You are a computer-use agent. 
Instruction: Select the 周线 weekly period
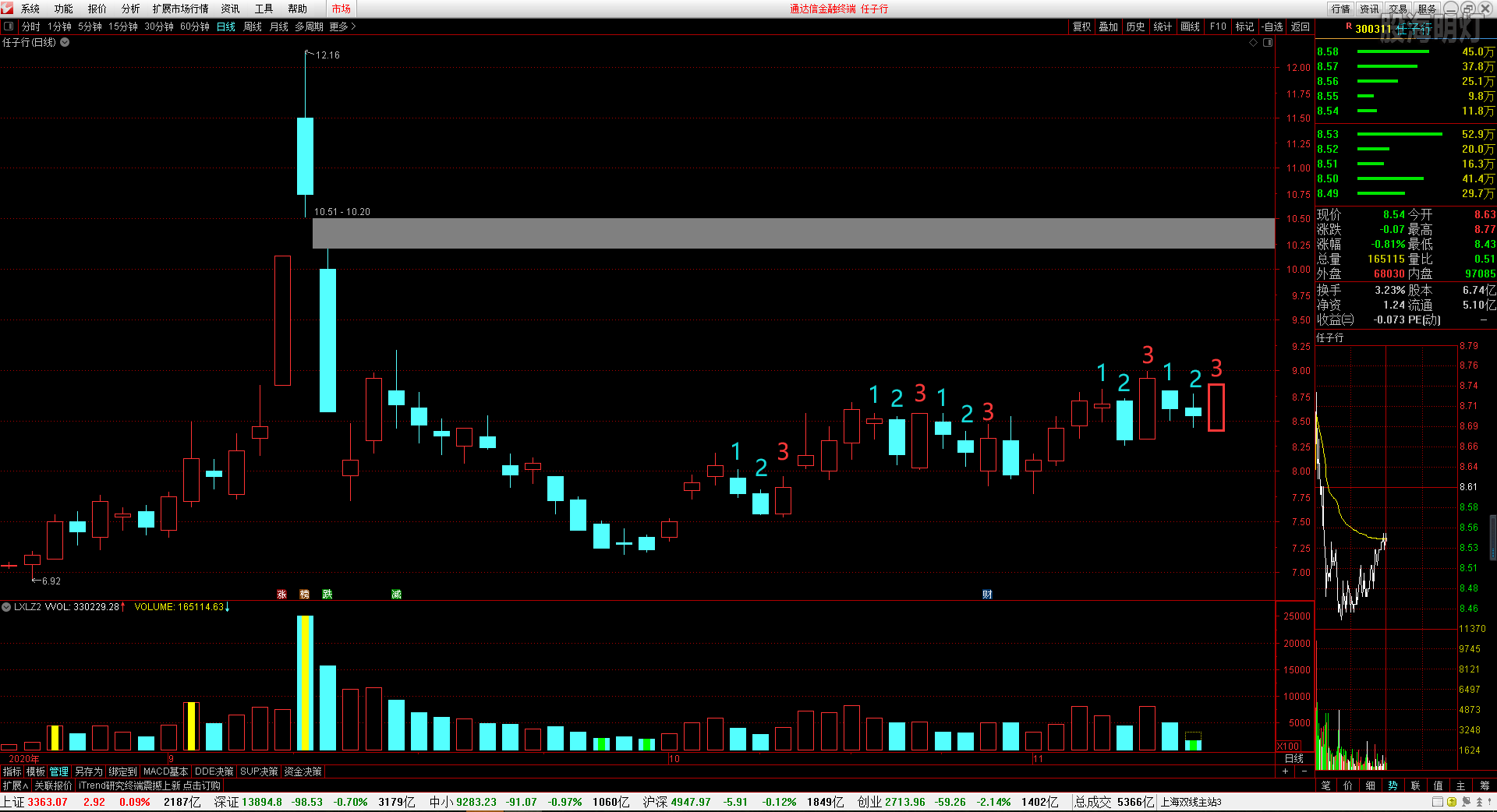253,26
